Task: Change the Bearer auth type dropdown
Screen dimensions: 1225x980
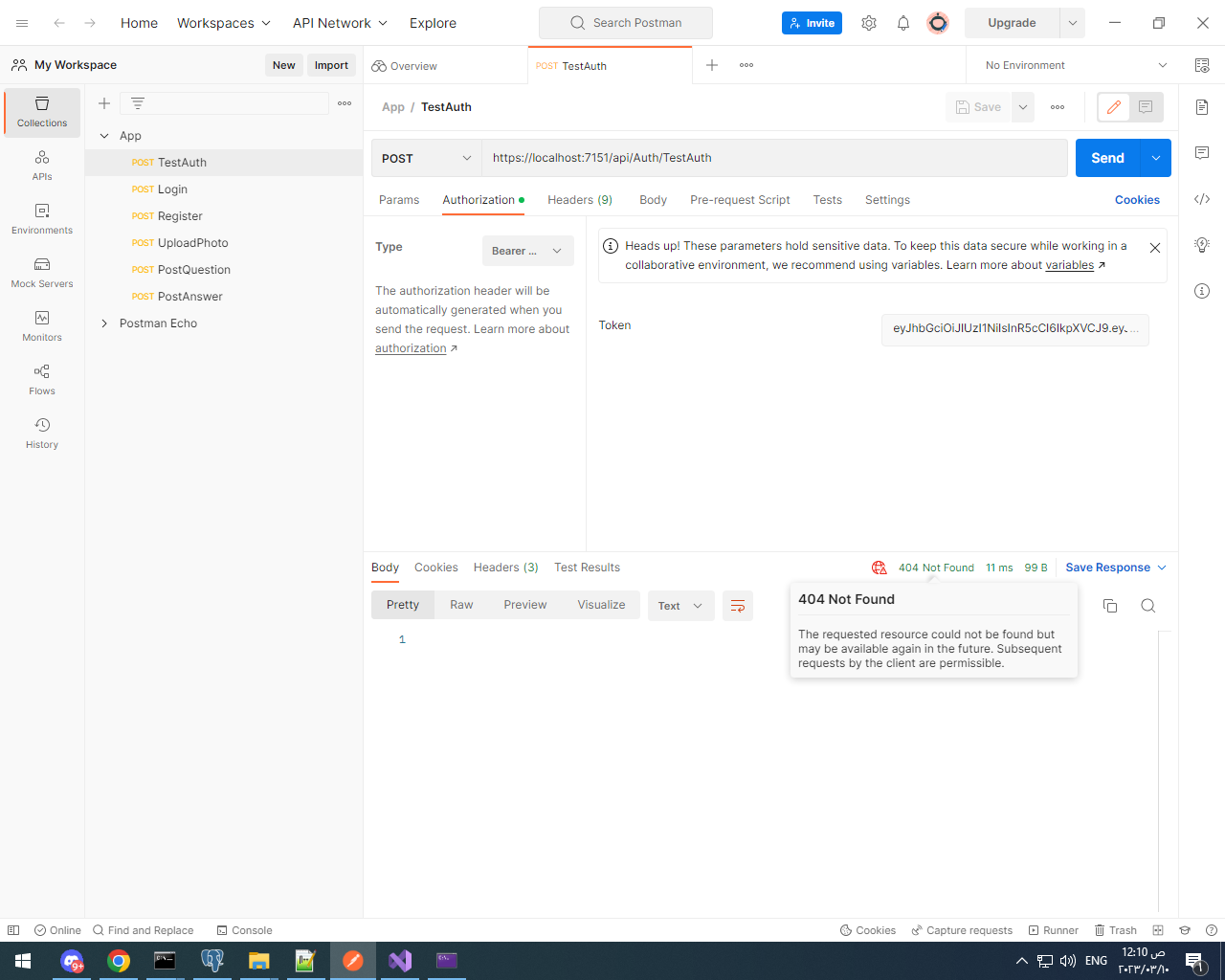Action: click(528, 251)
